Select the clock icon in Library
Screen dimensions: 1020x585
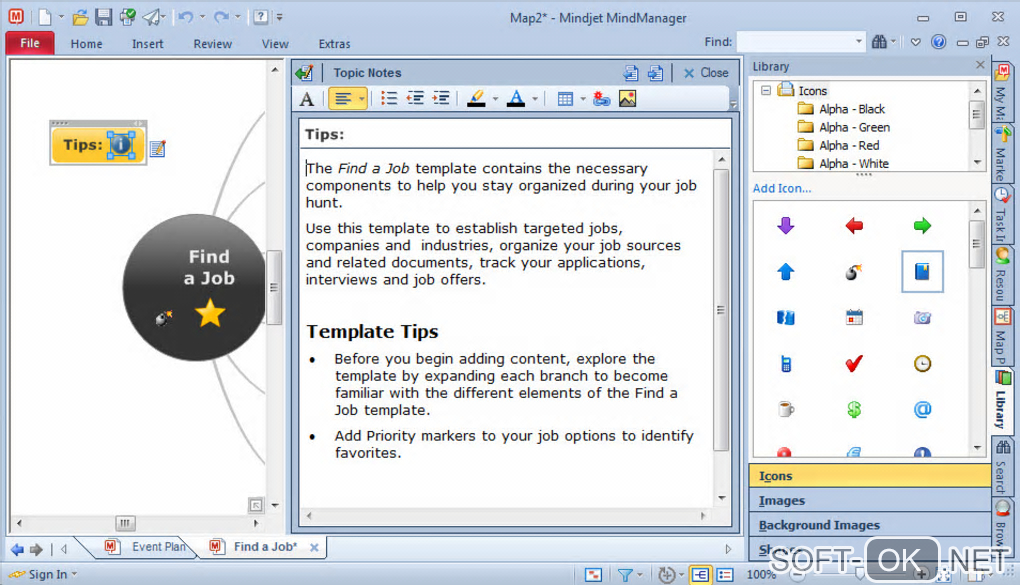(x=922, y=363)
